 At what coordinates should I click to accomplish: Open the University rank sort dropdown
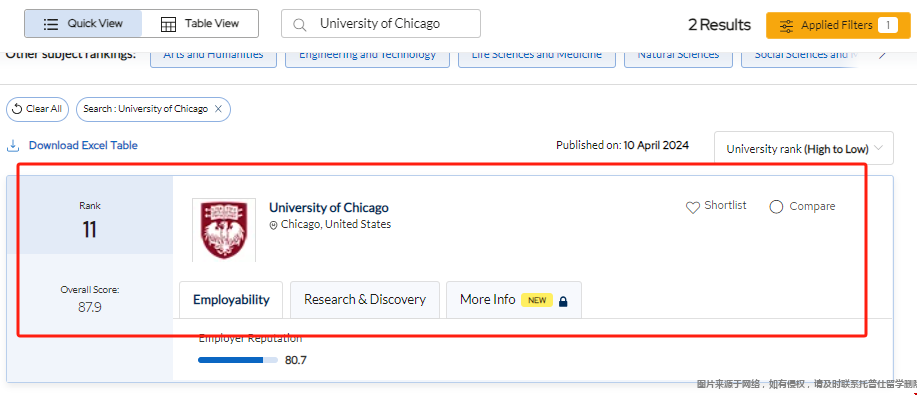[804, 149]
